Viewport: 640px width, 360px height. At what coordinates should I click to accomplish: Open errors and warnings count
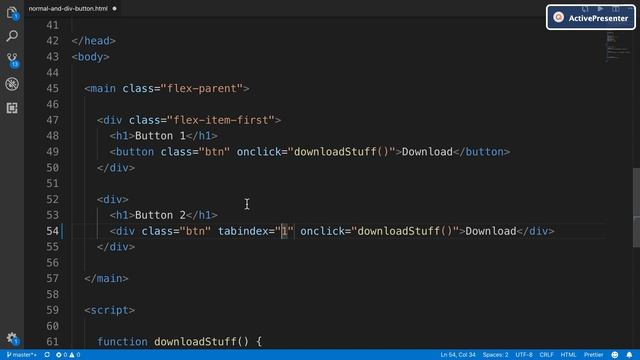(68, 355)
